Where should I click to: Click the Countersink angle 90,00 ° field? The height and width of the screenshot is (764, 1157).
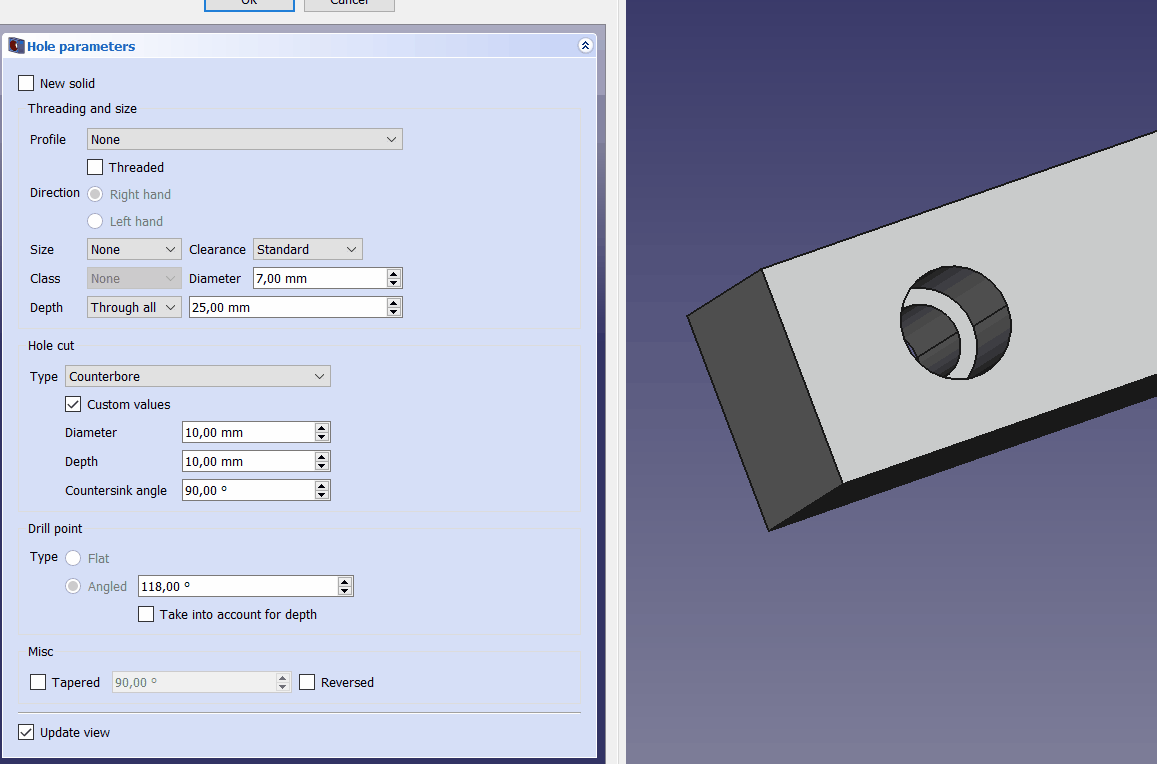click(248, 490)
